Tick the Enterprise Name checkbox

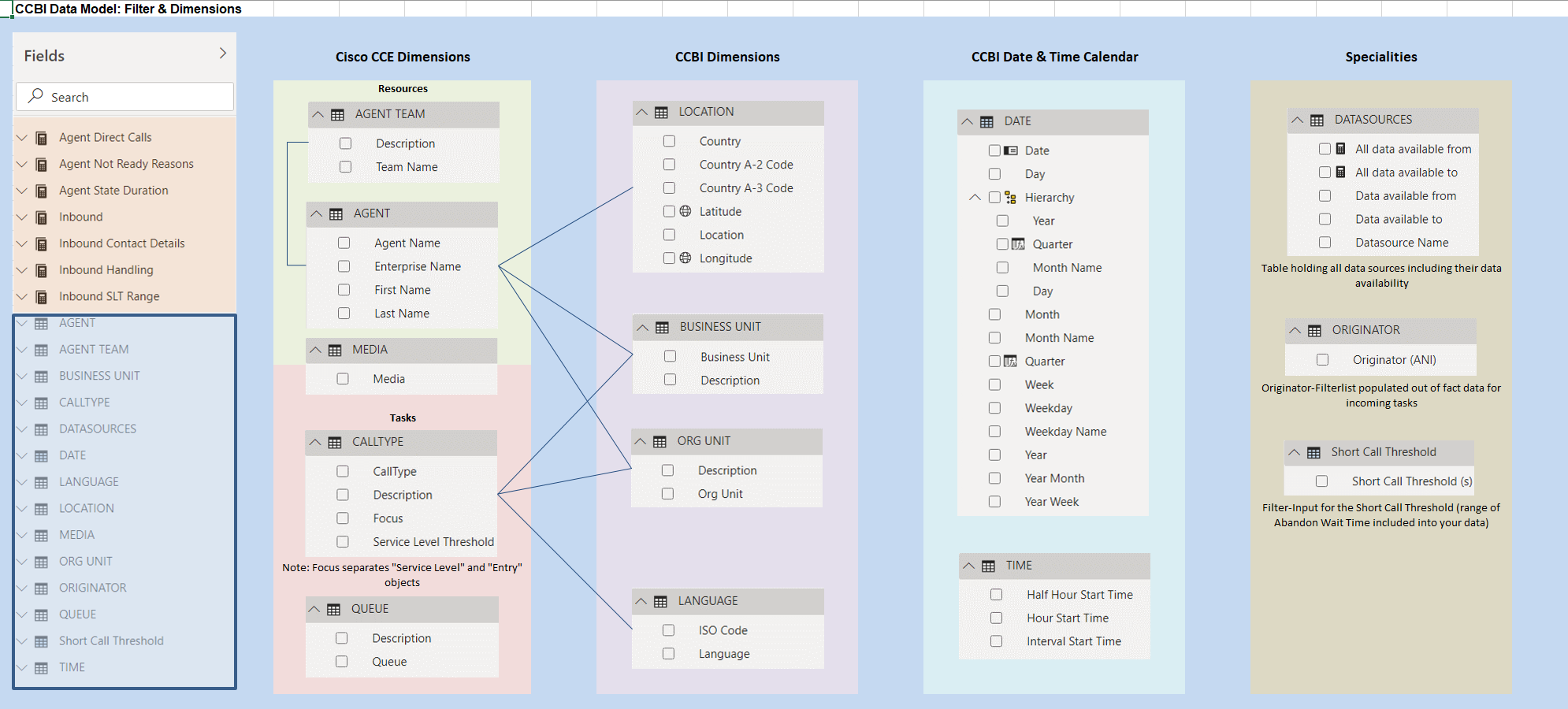point(344,266)
